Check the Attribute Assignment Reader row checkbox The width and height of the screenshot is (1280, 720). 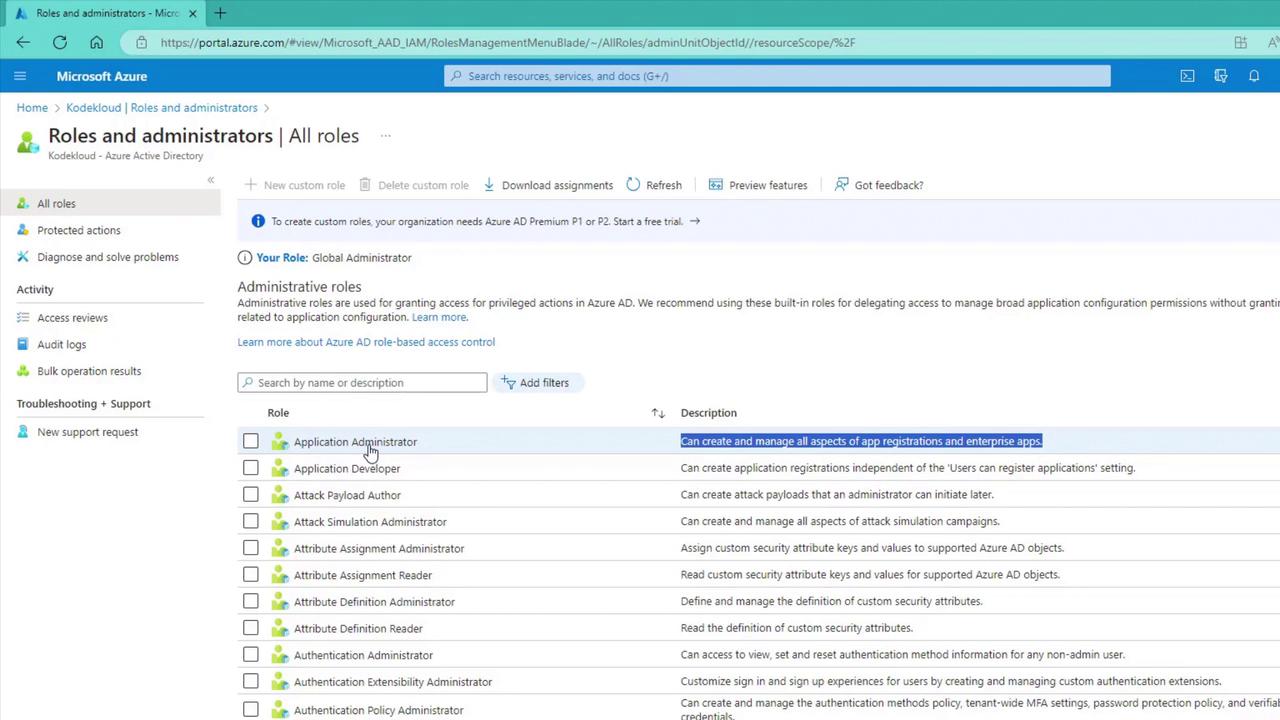point(251,575)
